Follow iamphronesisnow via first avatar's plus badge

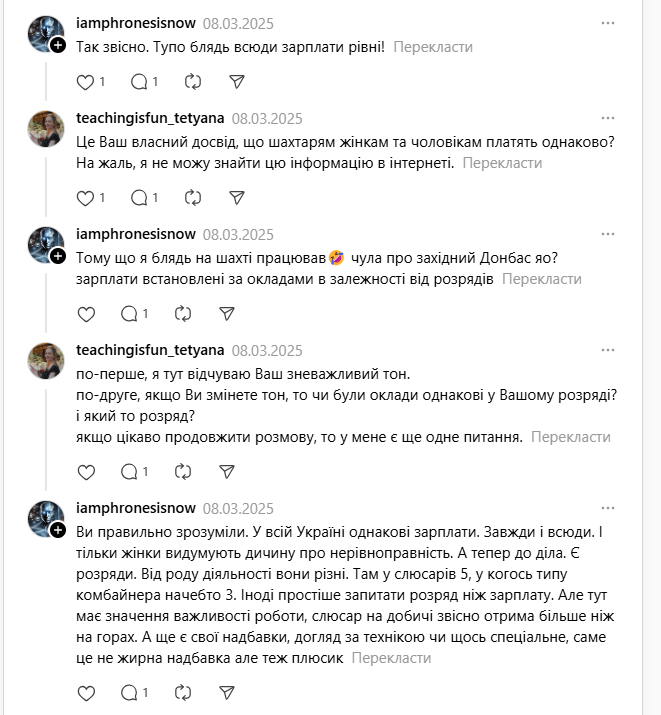click(x=58, y=45)
